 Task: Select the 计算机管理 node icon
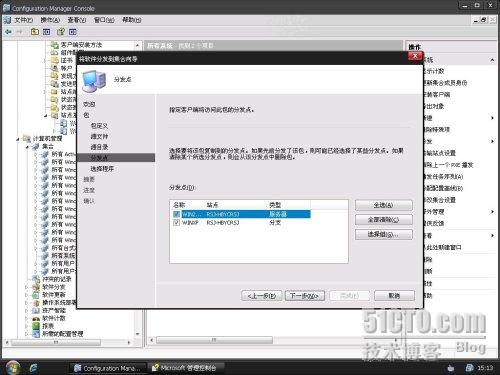(27, 138)
